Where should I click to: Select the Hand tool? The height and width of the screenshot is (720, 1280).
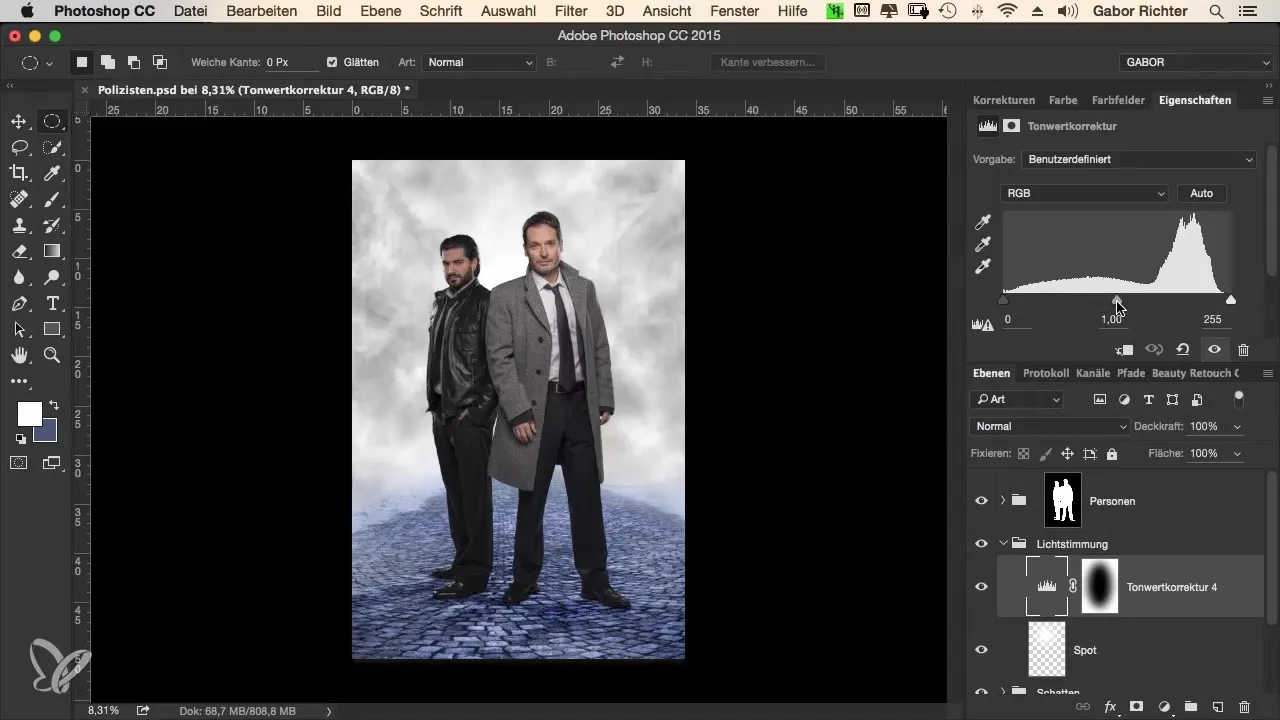pyautogui.click(x=18, y=355)
